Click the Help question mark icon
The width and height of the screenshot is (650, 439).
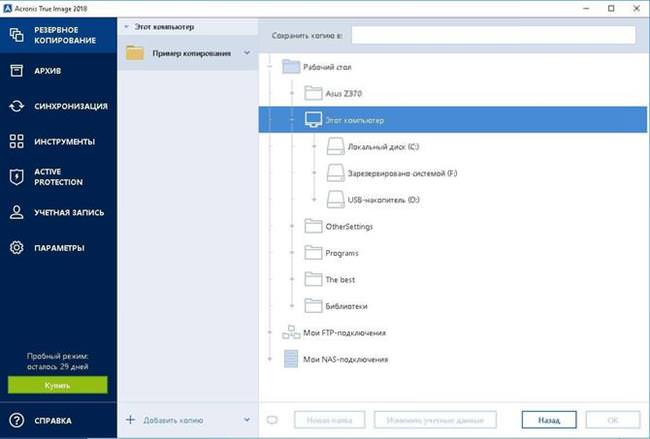(x=17, y=420)
